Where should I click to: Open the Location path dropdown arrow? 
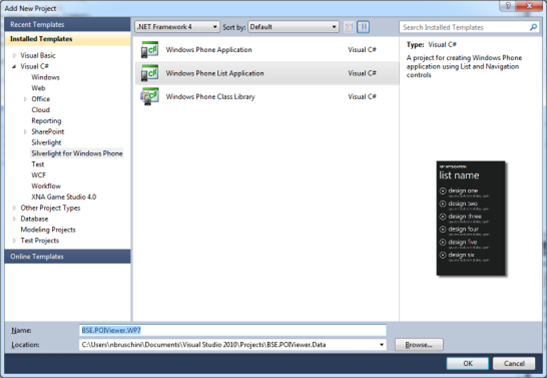382,345
